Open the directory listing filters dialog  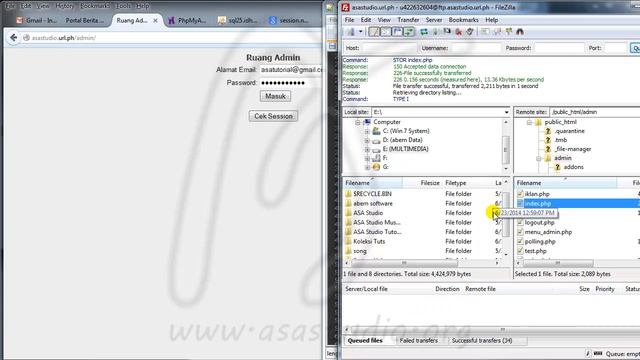click(x=485, y=32)
